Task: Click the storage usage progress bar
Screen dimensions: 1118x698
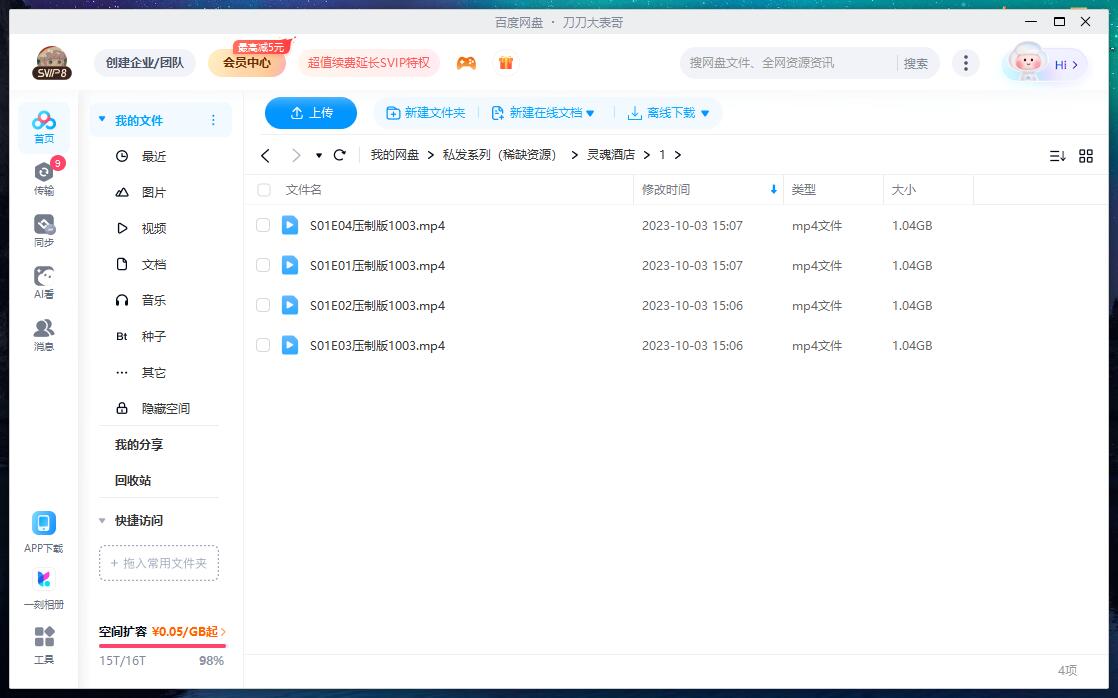Action: point(161,648)
